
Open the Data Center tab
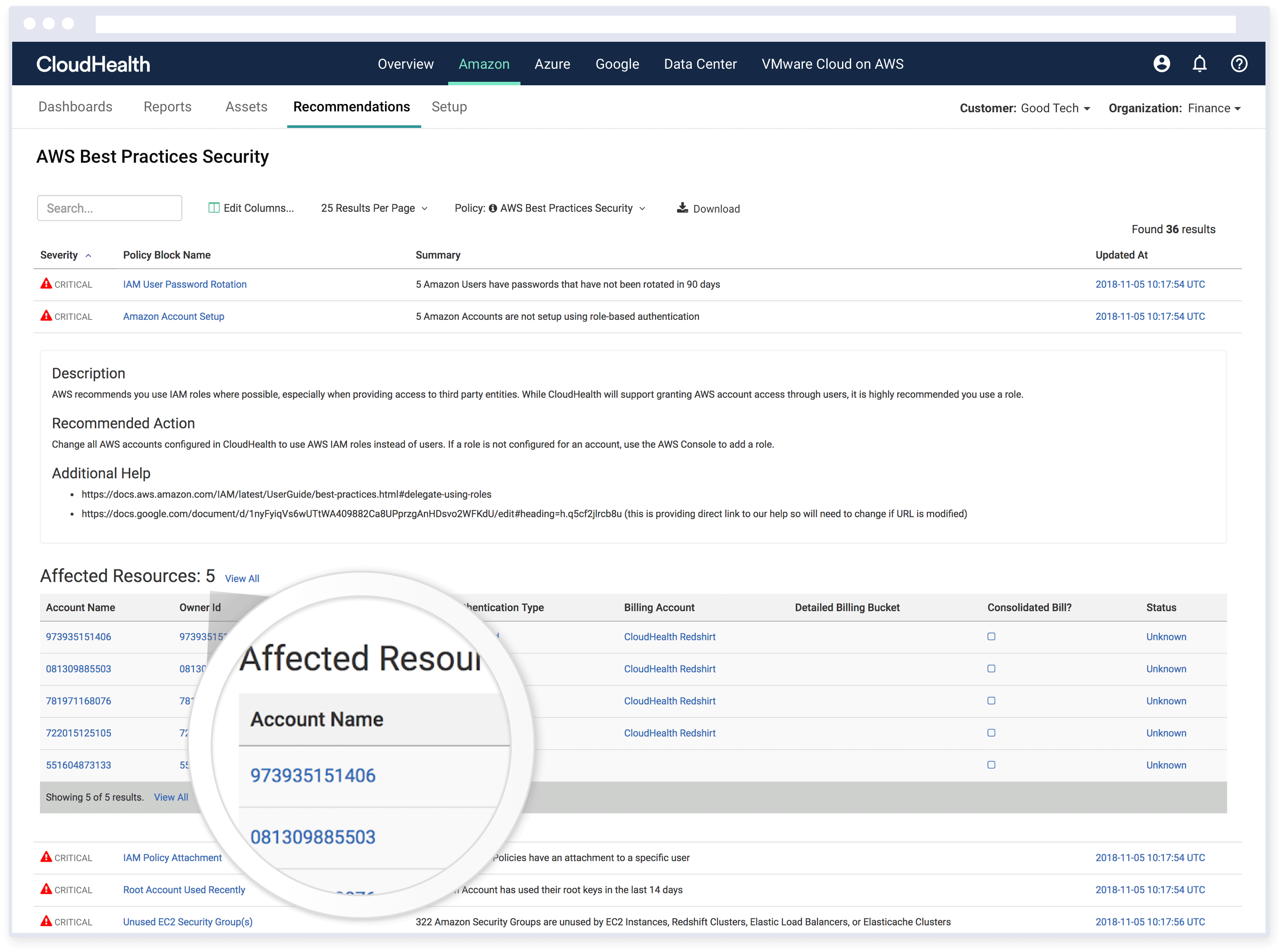[700, 64]
